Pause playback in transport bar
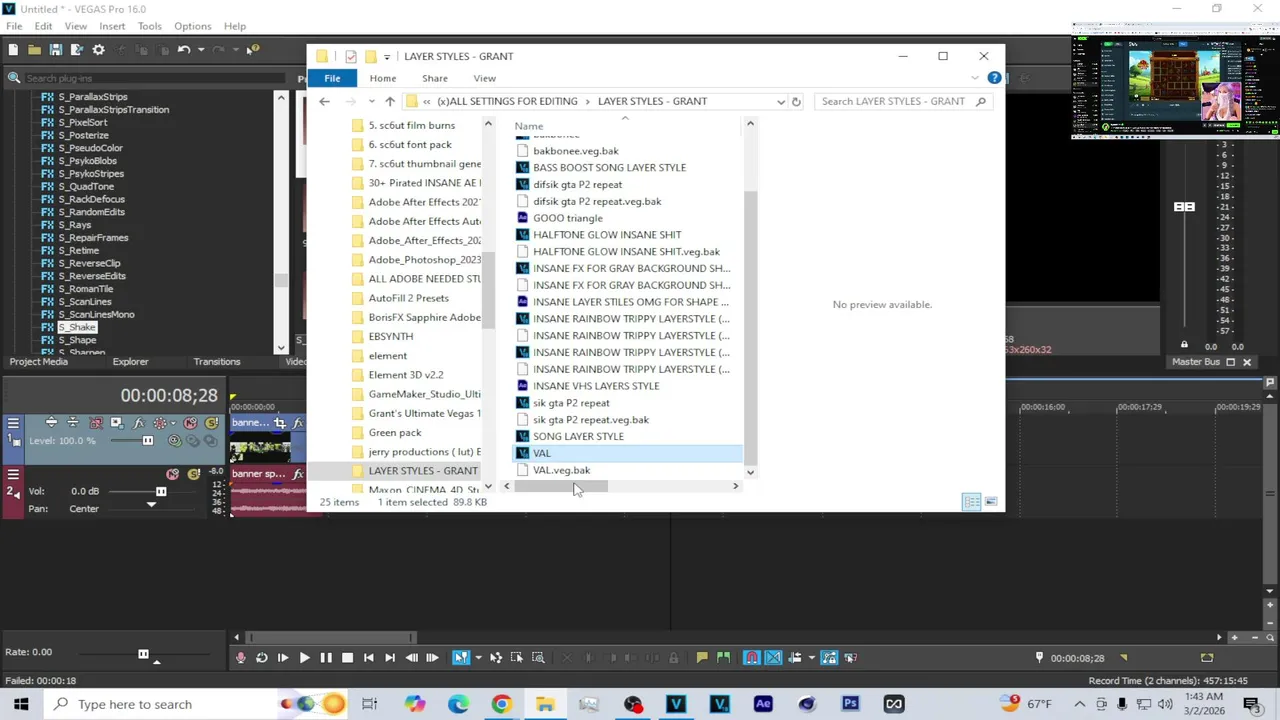 point(326,657)
